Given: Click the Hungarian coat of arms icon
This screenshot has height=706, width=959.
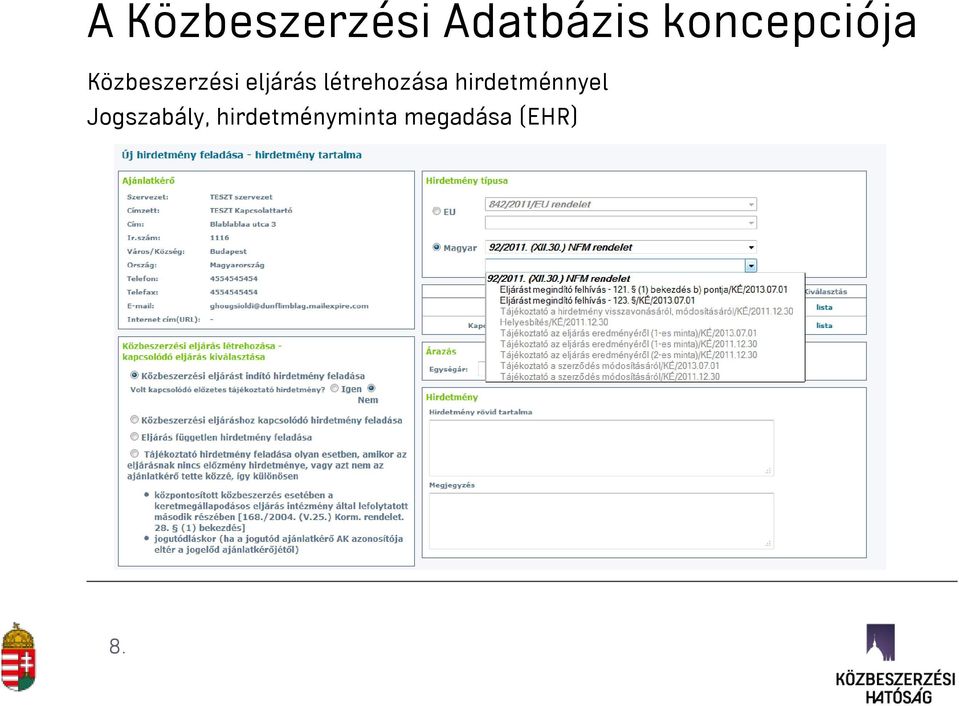Looking at the screenshot, I should (x=18, y=656).
